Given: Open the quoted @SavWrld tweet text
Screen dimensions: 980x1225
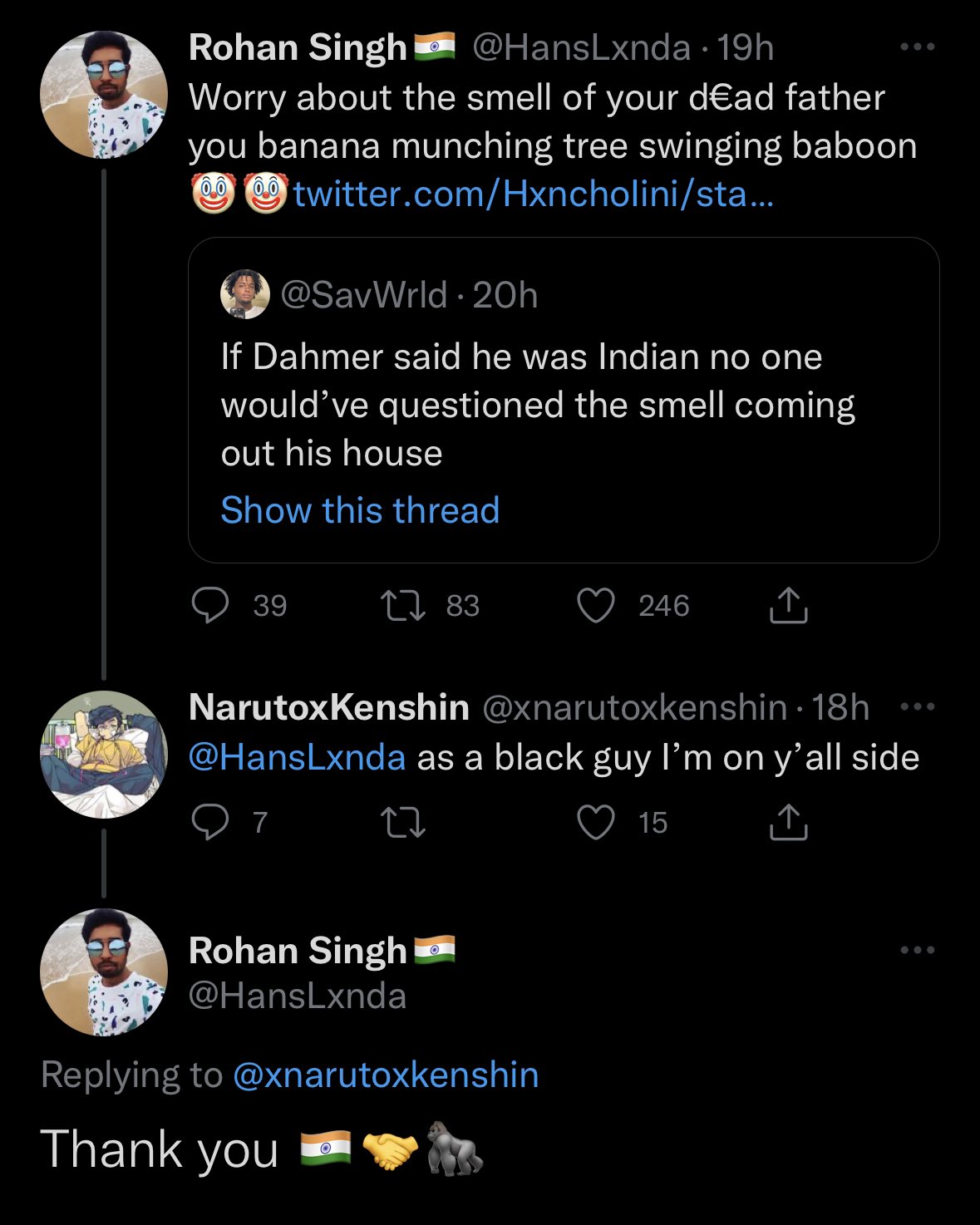Looking at the screenshot, I should click(x=537, y=405).
